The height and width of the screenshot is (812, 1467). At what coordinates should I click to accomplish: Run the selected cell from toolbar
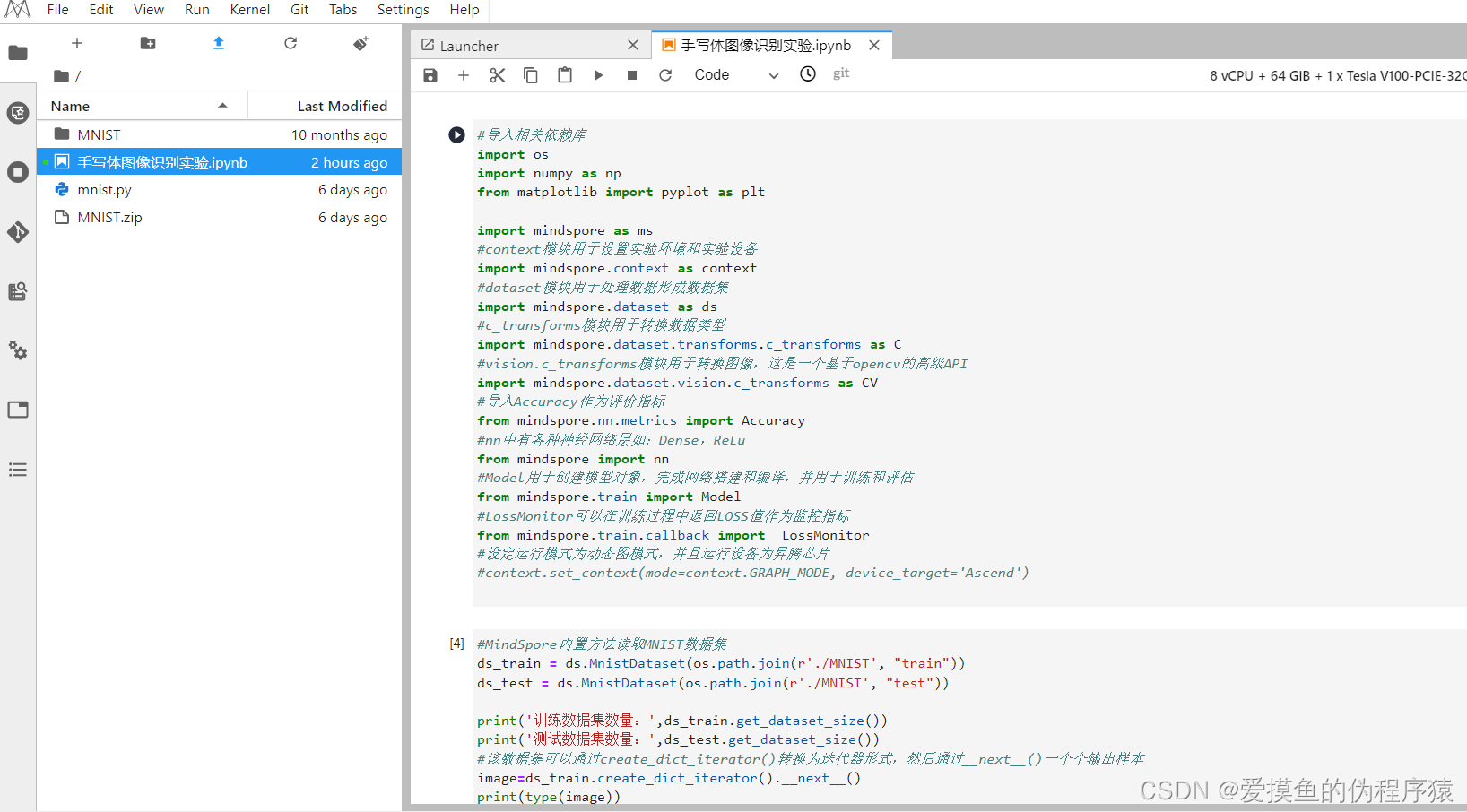598,75
